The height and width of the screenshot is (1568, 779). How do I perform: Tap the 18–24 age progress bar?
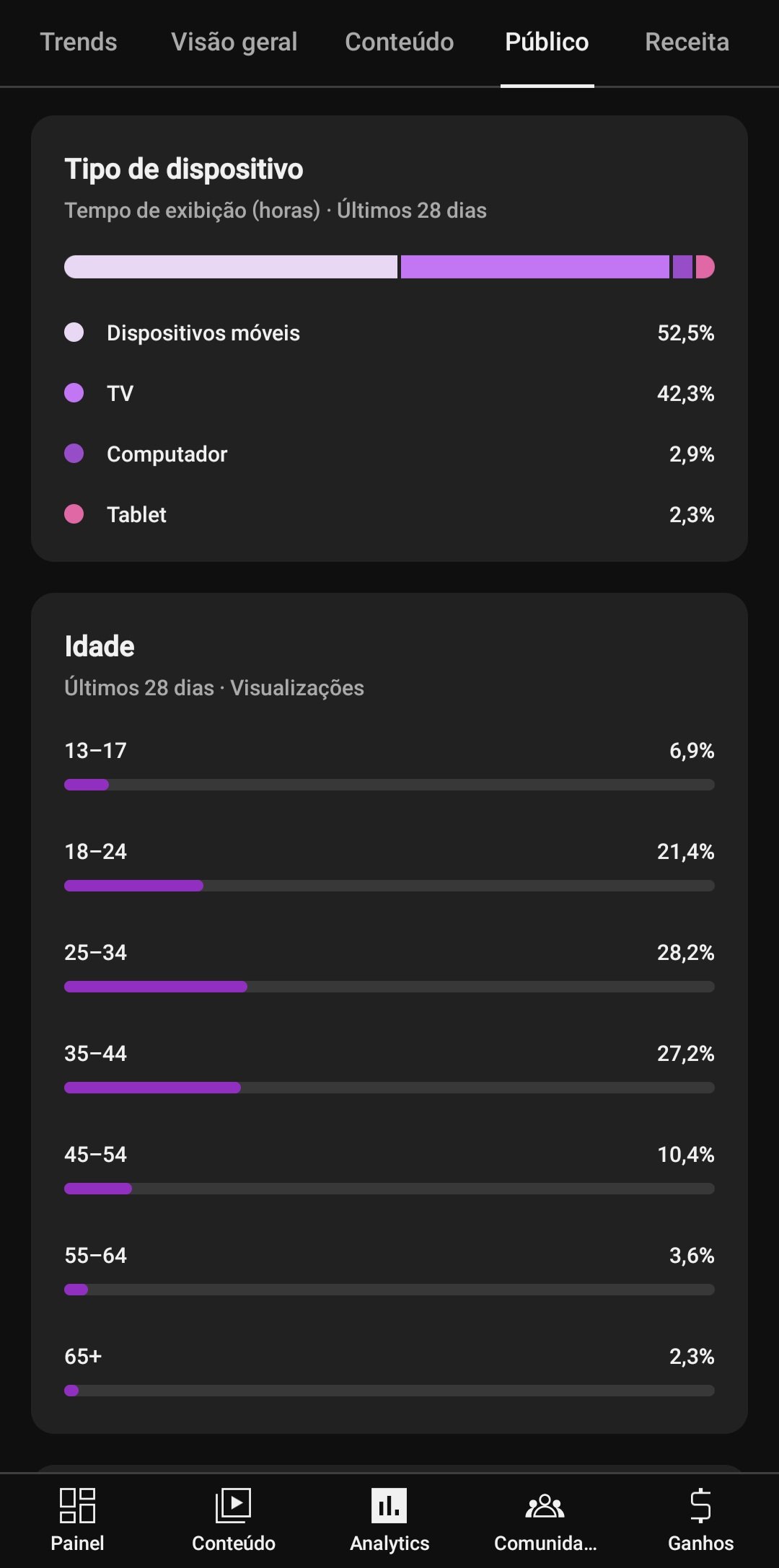(389, 886)
